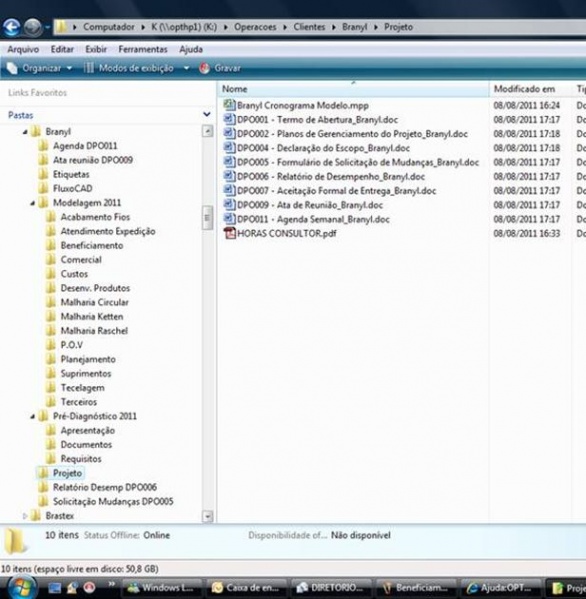Click the Clientes breadcrumb in address bar

point(309,27)
